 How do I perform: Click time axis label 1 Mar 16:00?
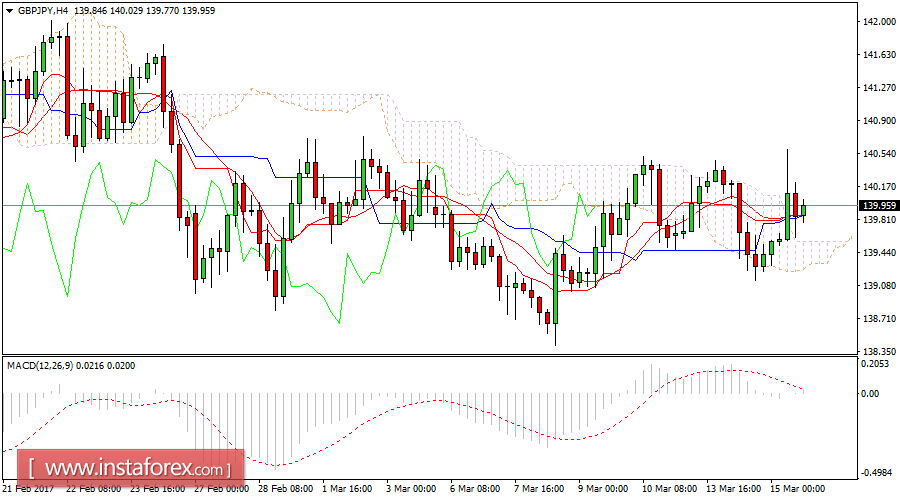(x=347, y=489)
